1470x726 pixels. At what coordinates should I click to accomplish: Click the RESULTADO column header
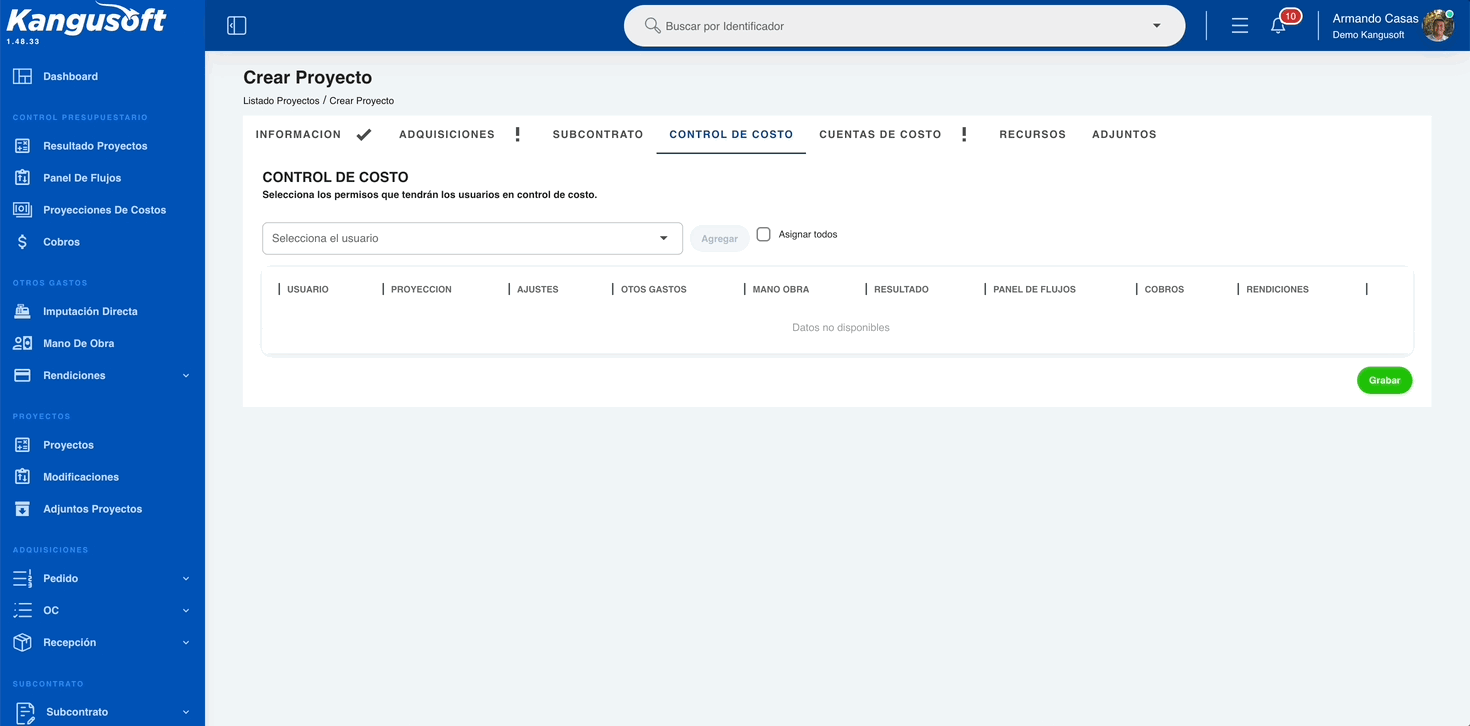901,289
